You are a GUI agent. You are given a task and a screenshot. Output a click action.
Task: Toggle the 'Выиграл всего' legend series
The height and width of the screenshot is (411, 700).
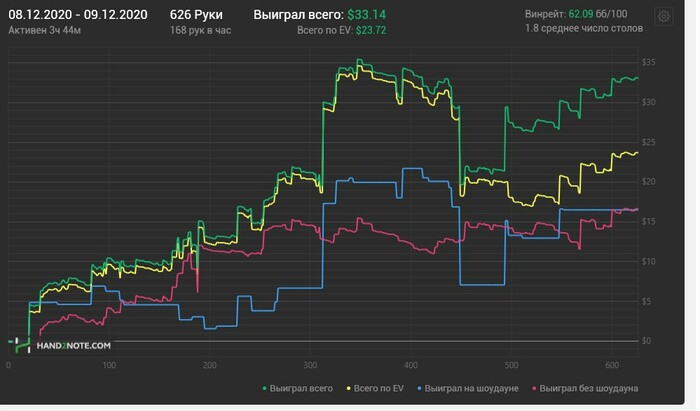[298, 387]
